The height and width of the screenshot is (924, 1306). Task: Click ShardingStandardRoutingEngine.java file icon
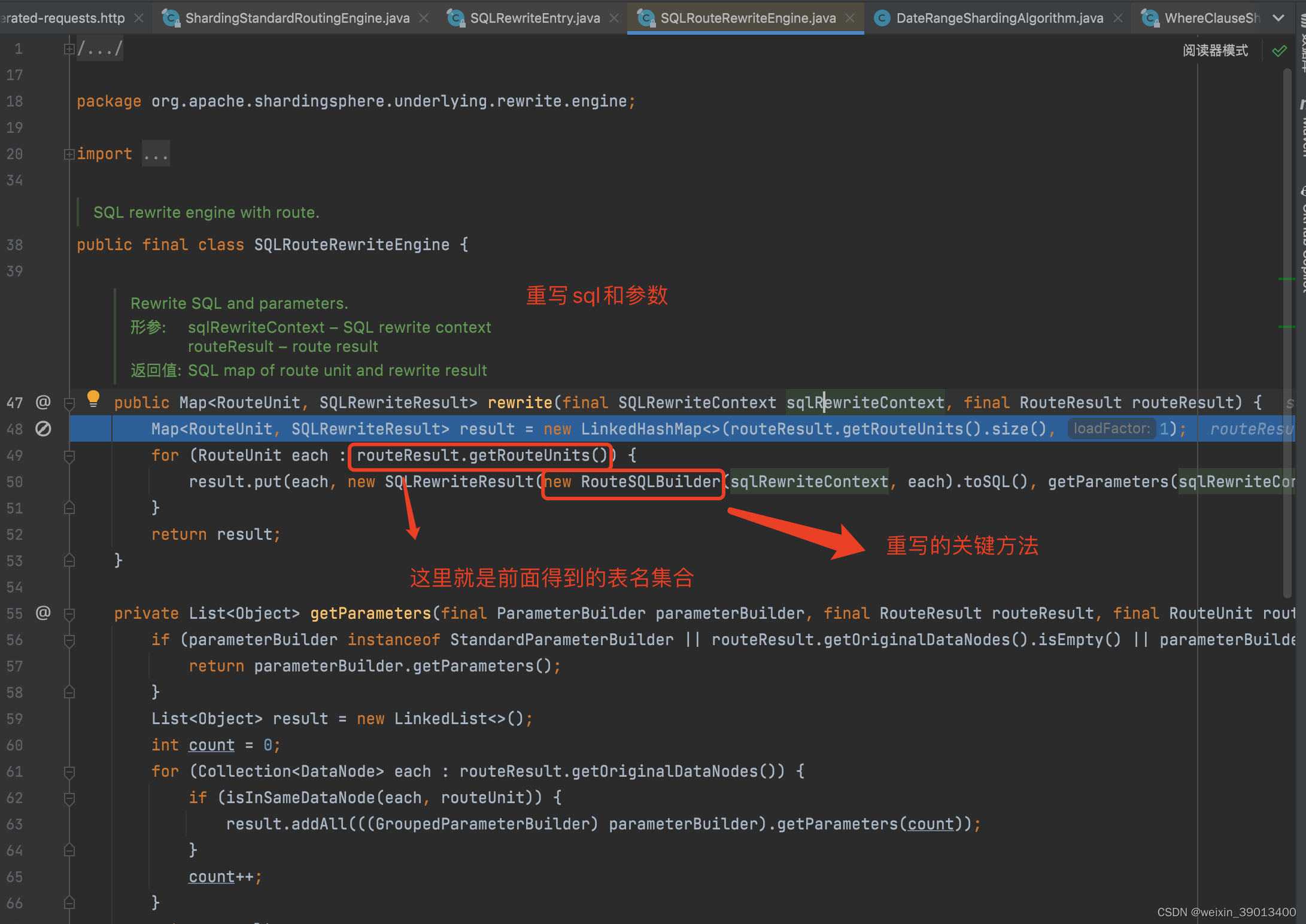(x=171, y=18)
